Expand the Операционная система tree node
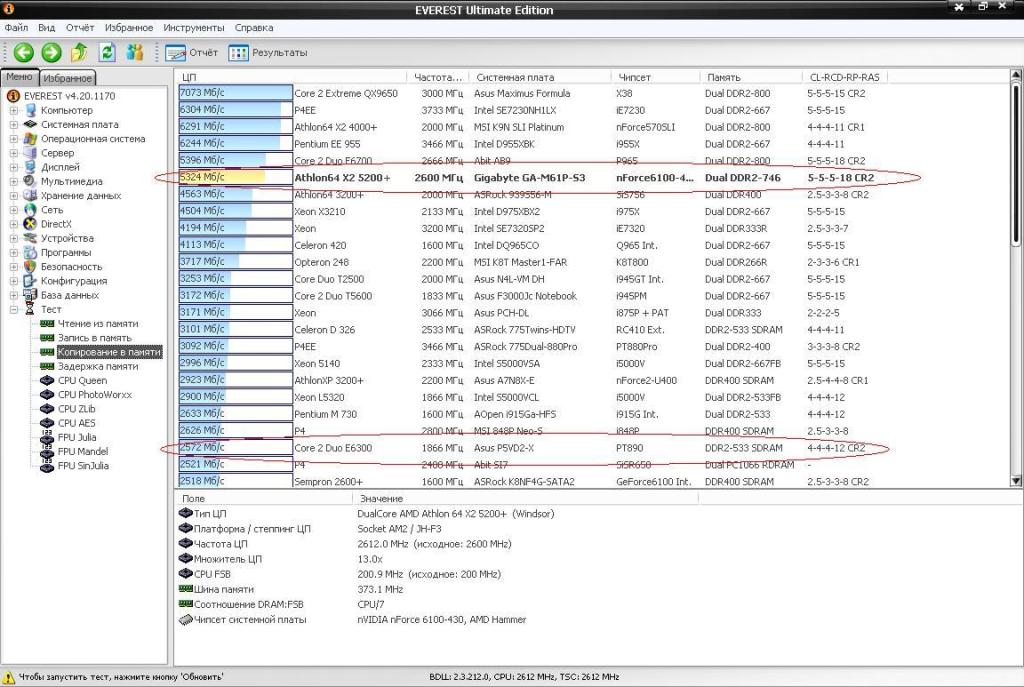The height and width of the screenshot is (687, 1024). pos(14,138)
